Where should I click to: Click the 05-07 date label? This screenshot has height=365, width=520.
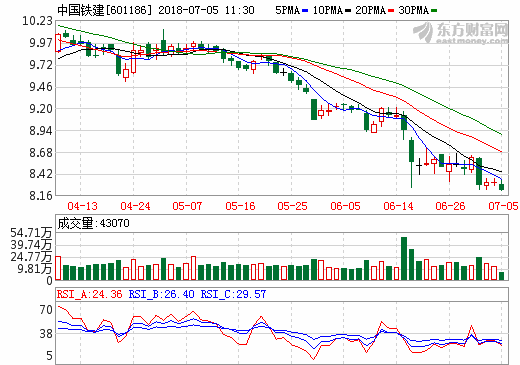click(x=187, y=206)
